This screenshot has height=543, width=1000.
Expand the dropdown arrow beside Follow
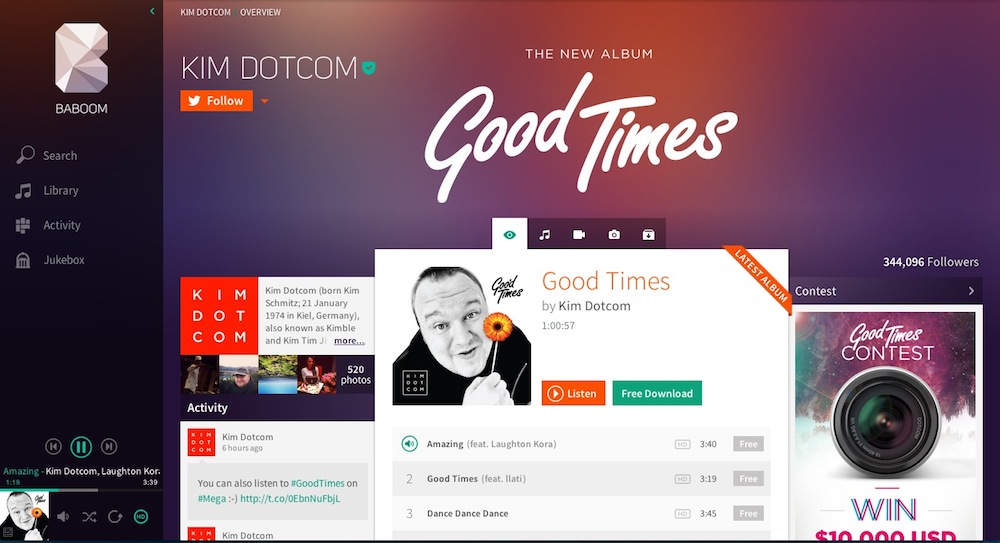coord(264,101)
